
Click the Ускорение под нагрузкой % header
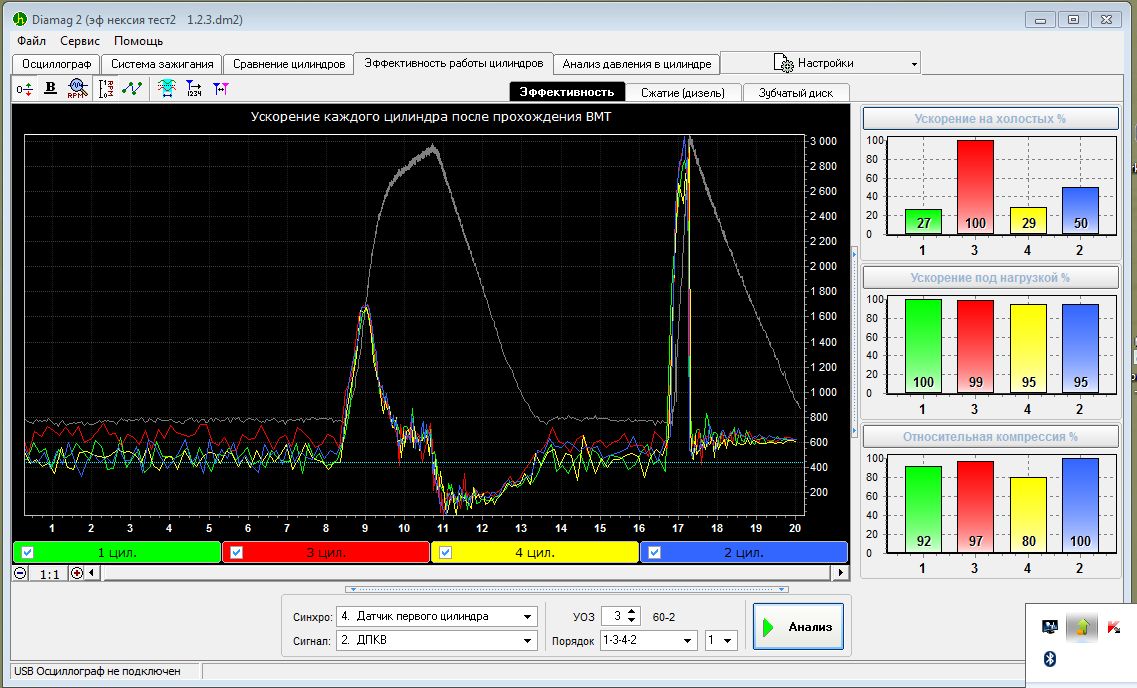(x=990, y=278)
